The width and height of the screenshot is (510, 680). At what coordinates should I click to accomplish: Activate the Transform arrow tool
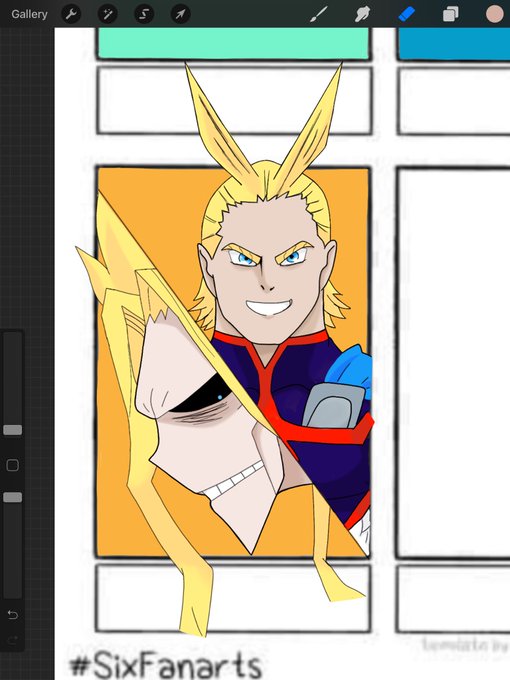[180, 14]
